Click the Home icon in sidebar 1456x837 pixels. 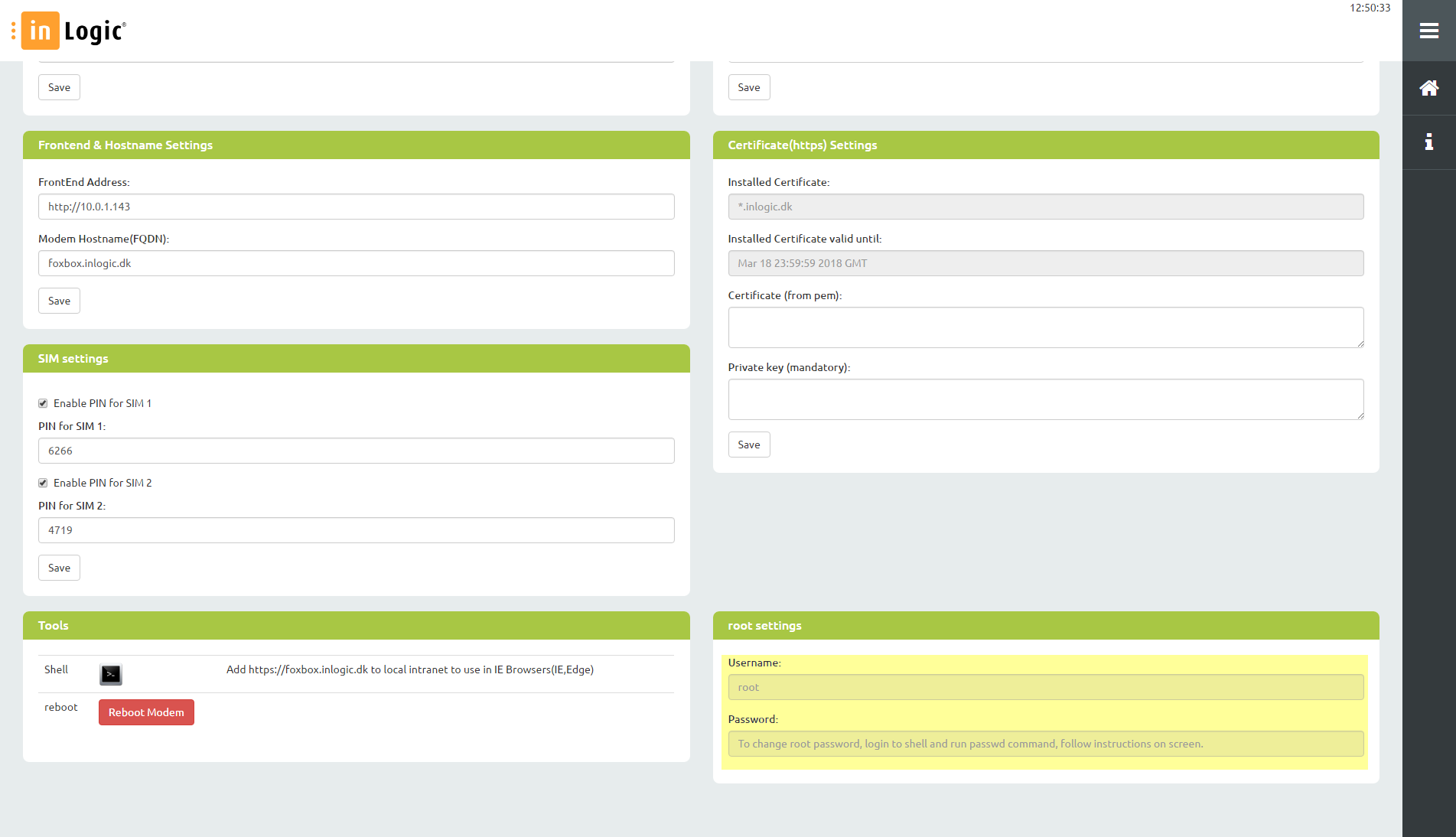[1428, 88]
